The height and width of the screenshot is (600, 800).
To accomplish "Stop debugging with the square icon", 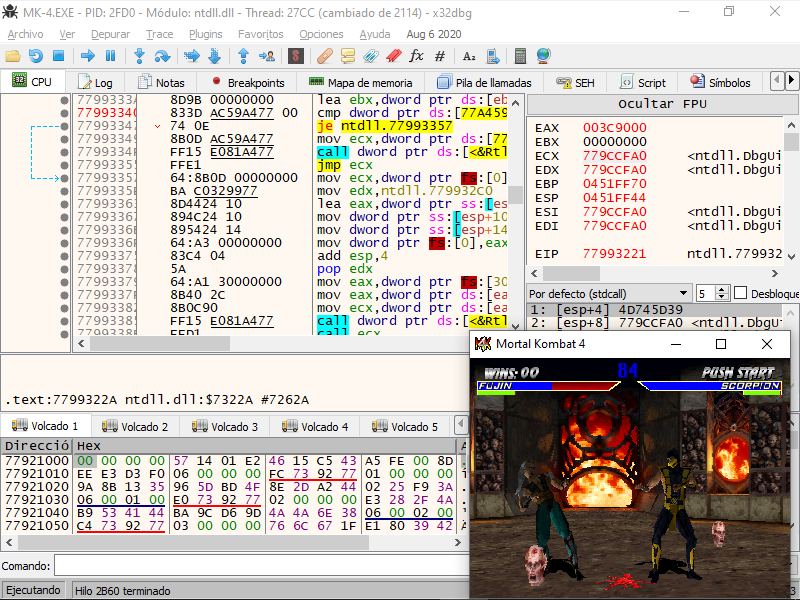I will (x=59, y=56).
